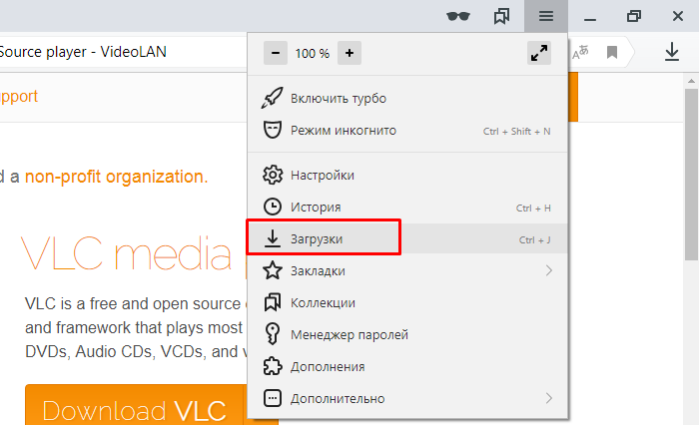Click the rocket turbo icon

click(x=272, y=98)
